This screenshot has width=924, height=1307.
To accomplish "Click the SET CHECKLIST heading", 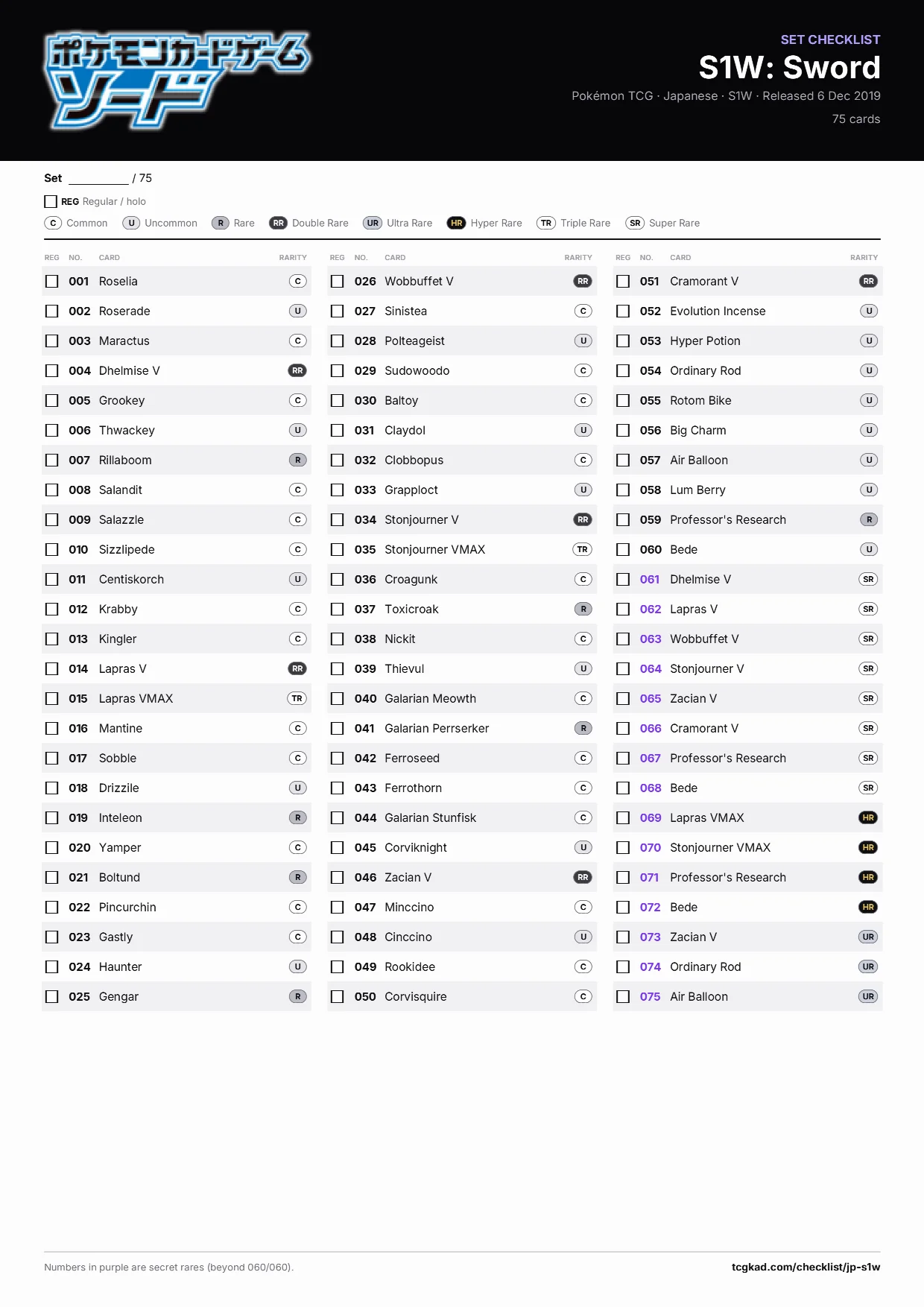I will tap(830, 39).
